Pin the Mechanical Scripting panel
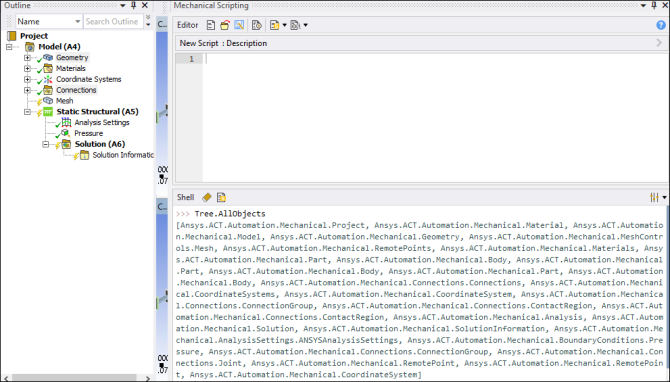Image resolution: width=670 pixels, height=382 pixels. [x=654, y=5]
